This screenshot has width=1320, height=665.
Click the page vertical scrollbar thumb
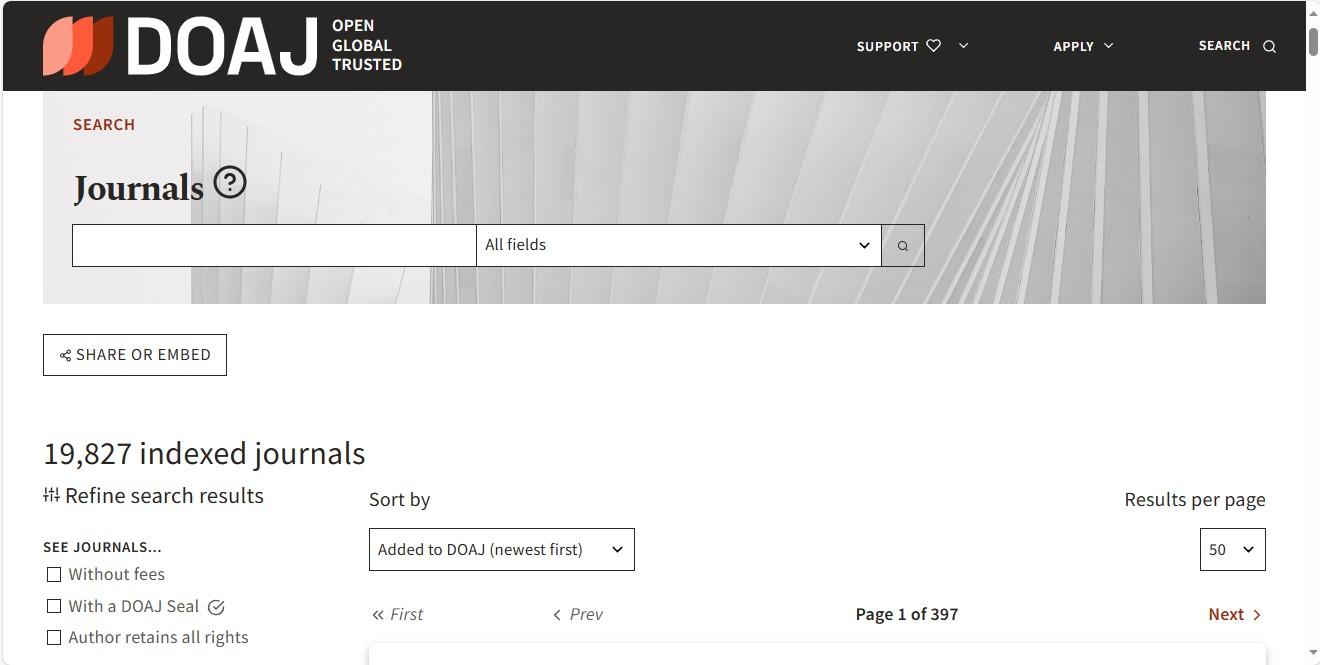[1313, 42]
